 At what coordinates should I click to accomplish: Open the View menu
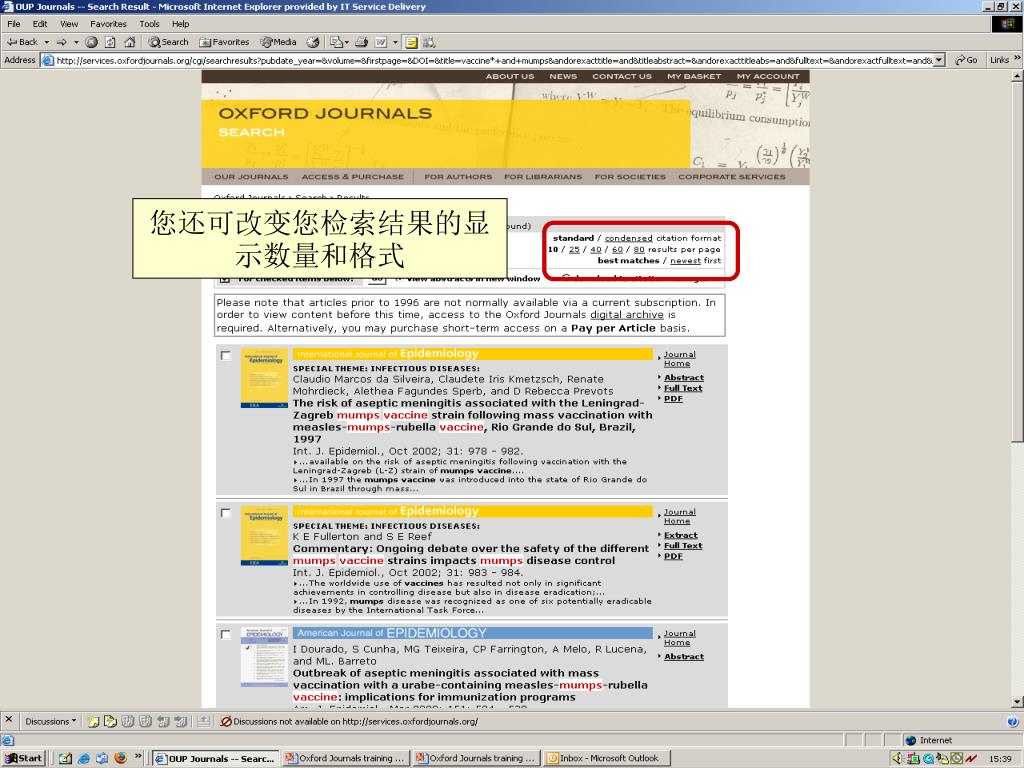click(69, 24)
